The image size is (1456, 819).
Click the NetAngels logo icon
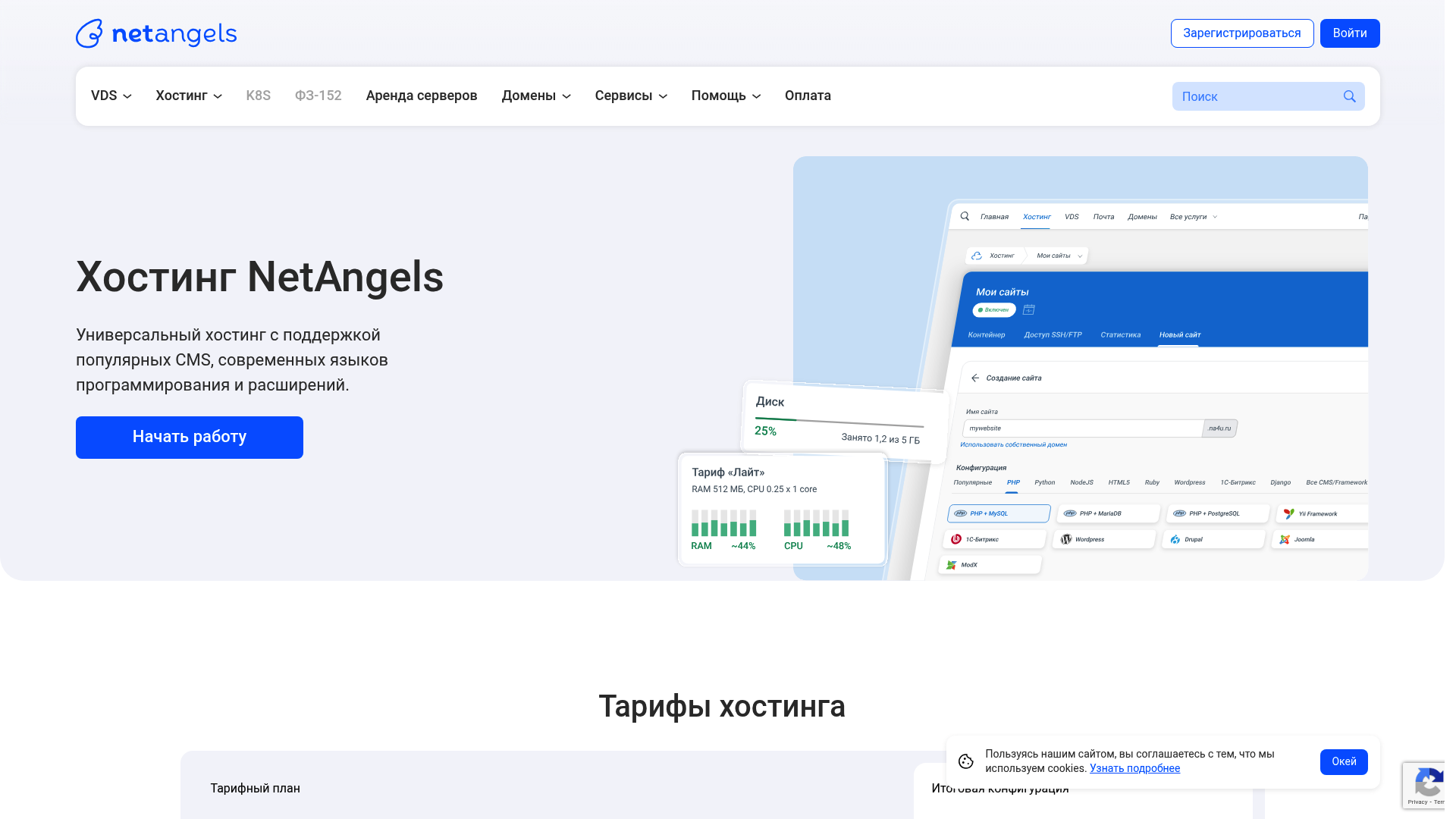tap(89, 33)
